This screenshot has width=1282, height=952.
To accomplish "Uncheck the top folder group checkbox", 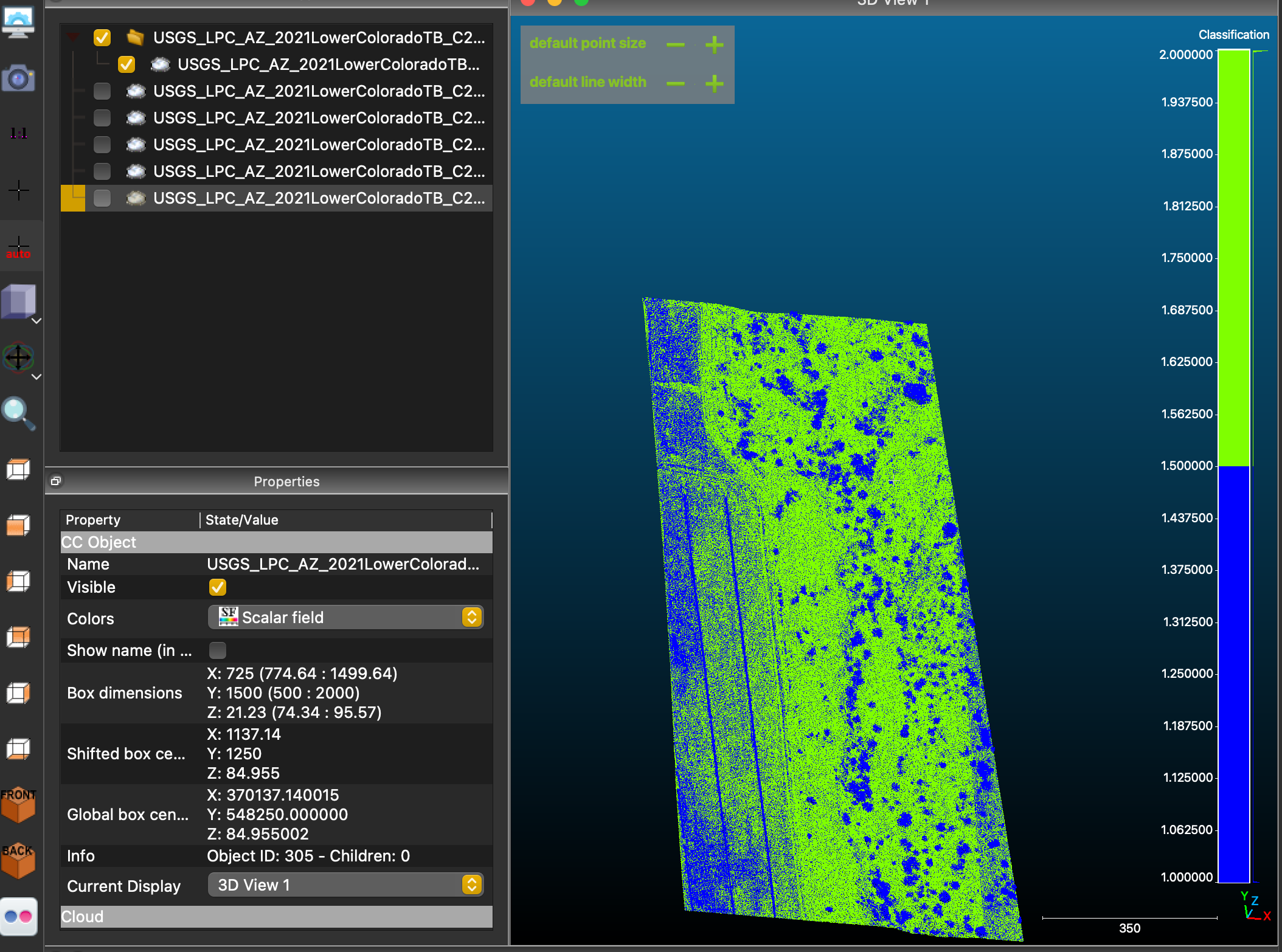I will coord(102,38).
